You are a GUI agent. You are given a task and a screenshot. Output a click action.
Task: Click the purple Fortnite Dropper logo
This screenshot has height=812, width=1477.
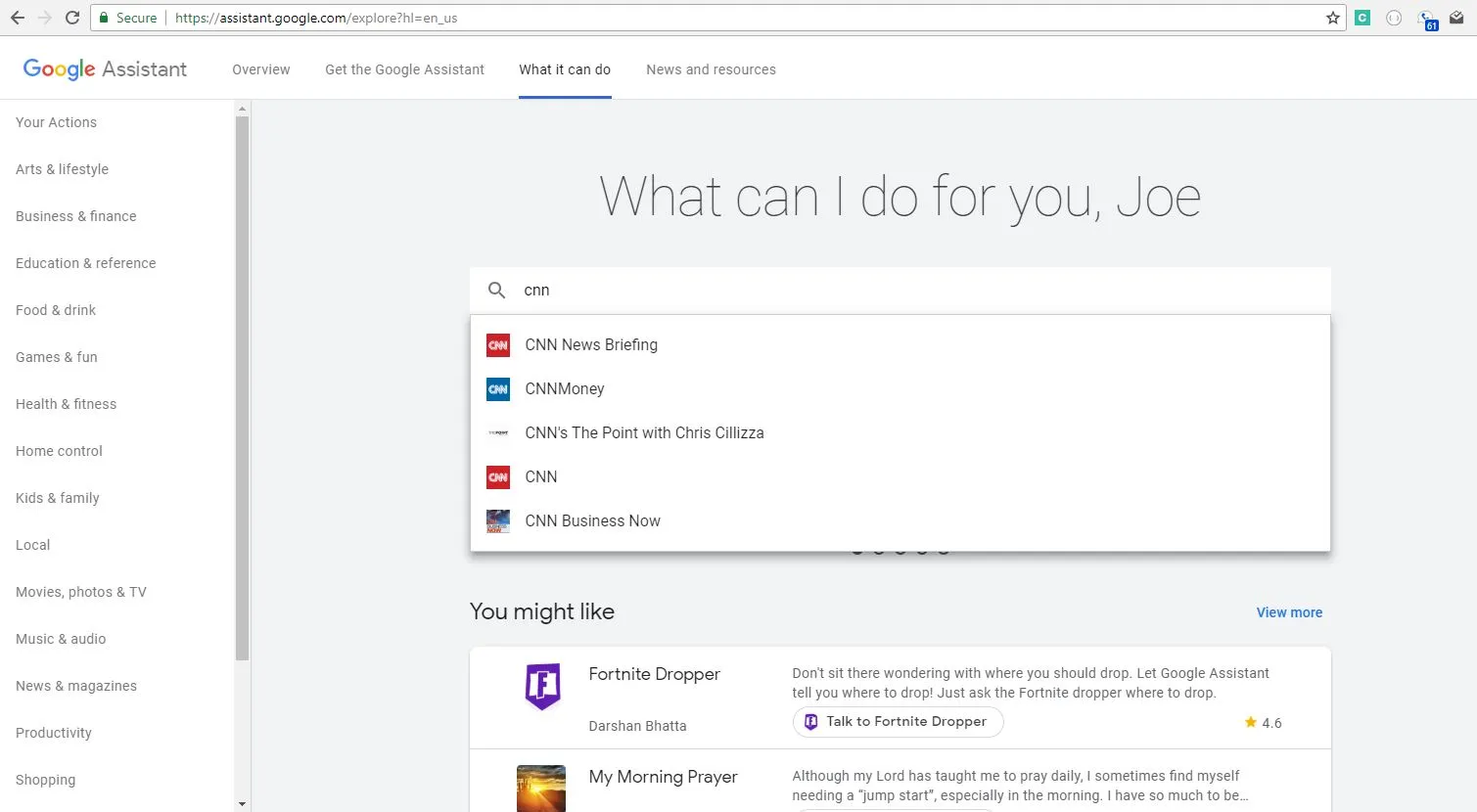click(542, 686)
